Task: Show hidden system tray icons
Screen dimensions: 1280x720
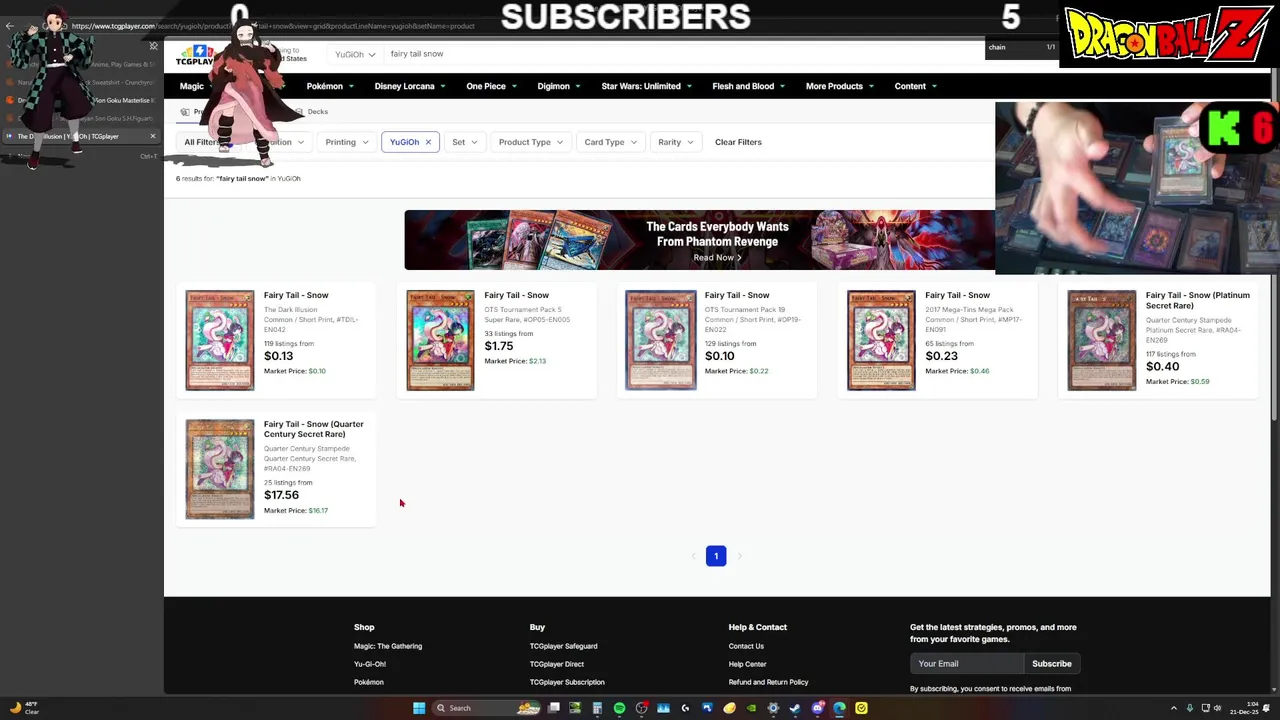Action: [x=1174, y=708]
